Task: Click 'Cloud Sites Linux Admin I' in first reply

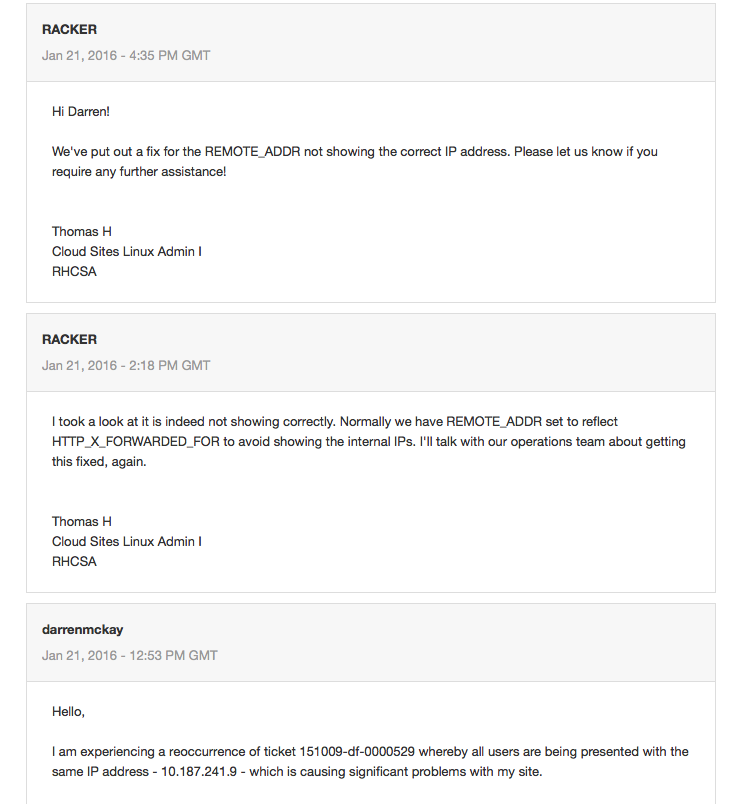Action: click(127, 252)
